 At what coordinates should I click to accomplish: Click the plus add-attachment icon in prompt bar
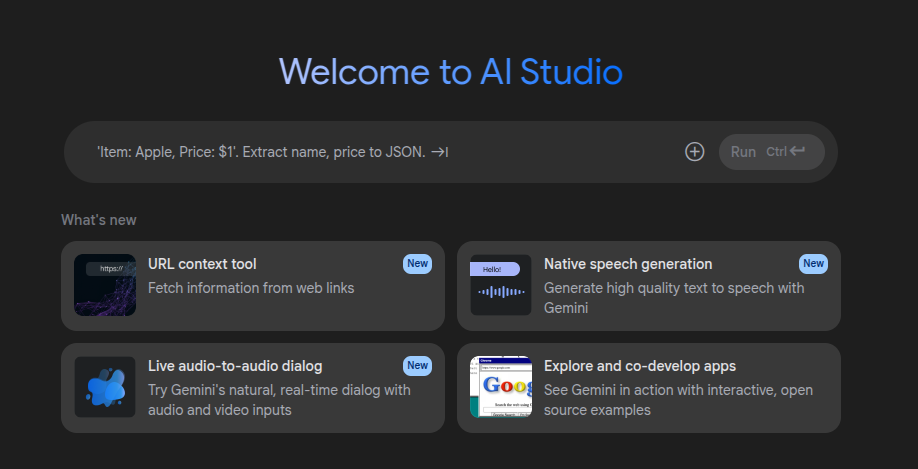(694, 152)
